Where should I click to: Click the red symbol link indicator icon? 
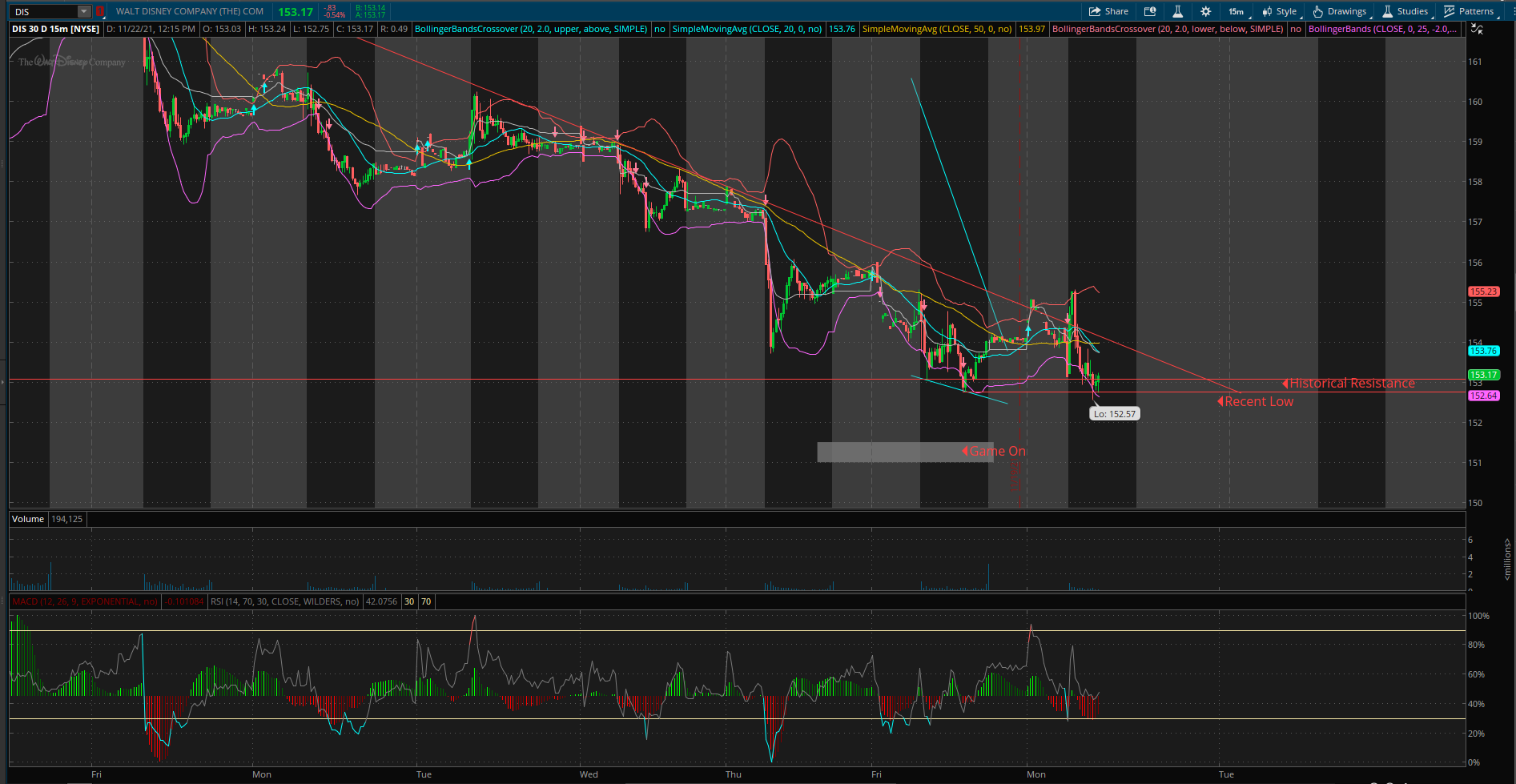[x=100, y=11]
